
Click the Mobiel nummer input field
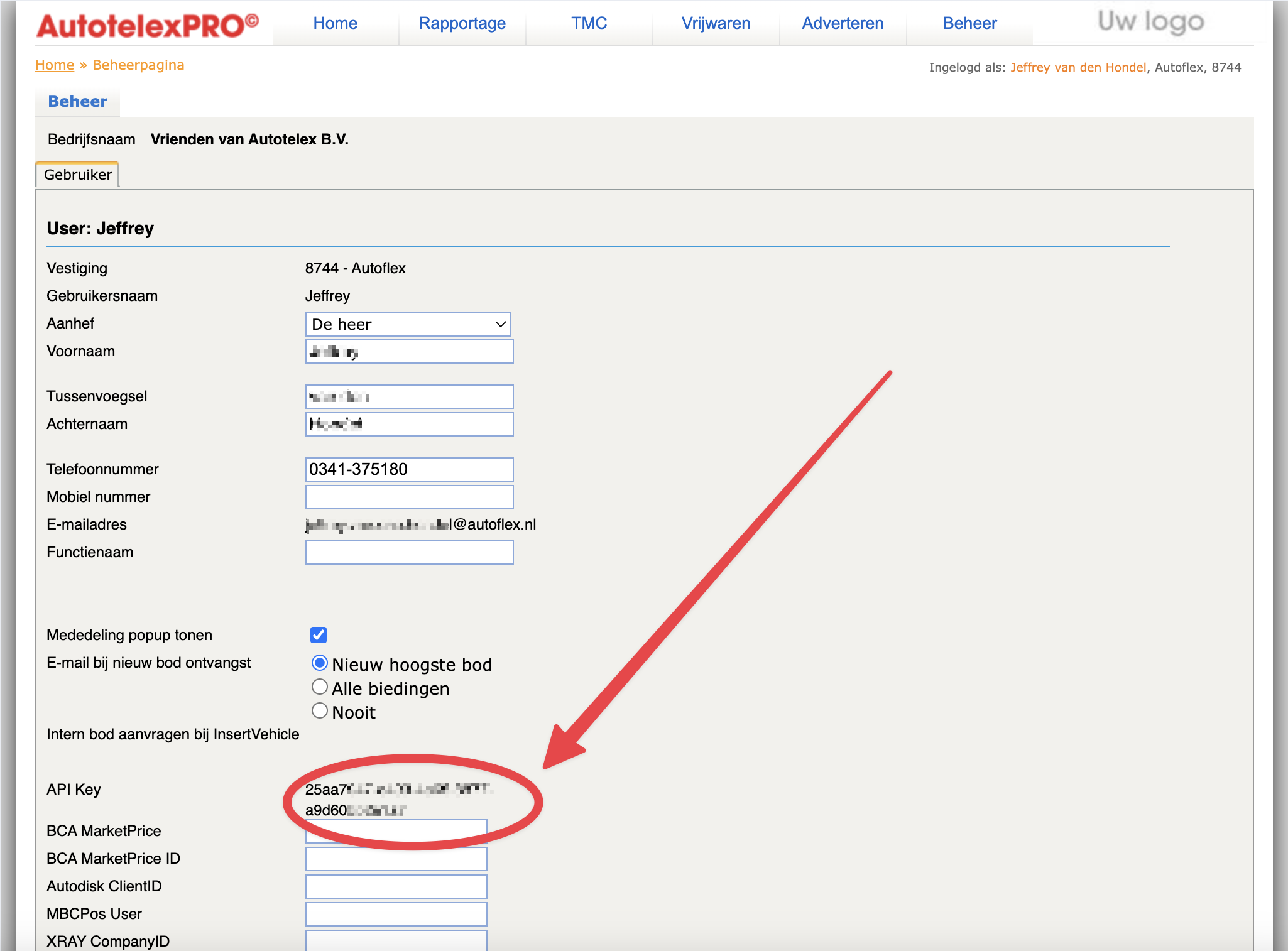(409, 497)
